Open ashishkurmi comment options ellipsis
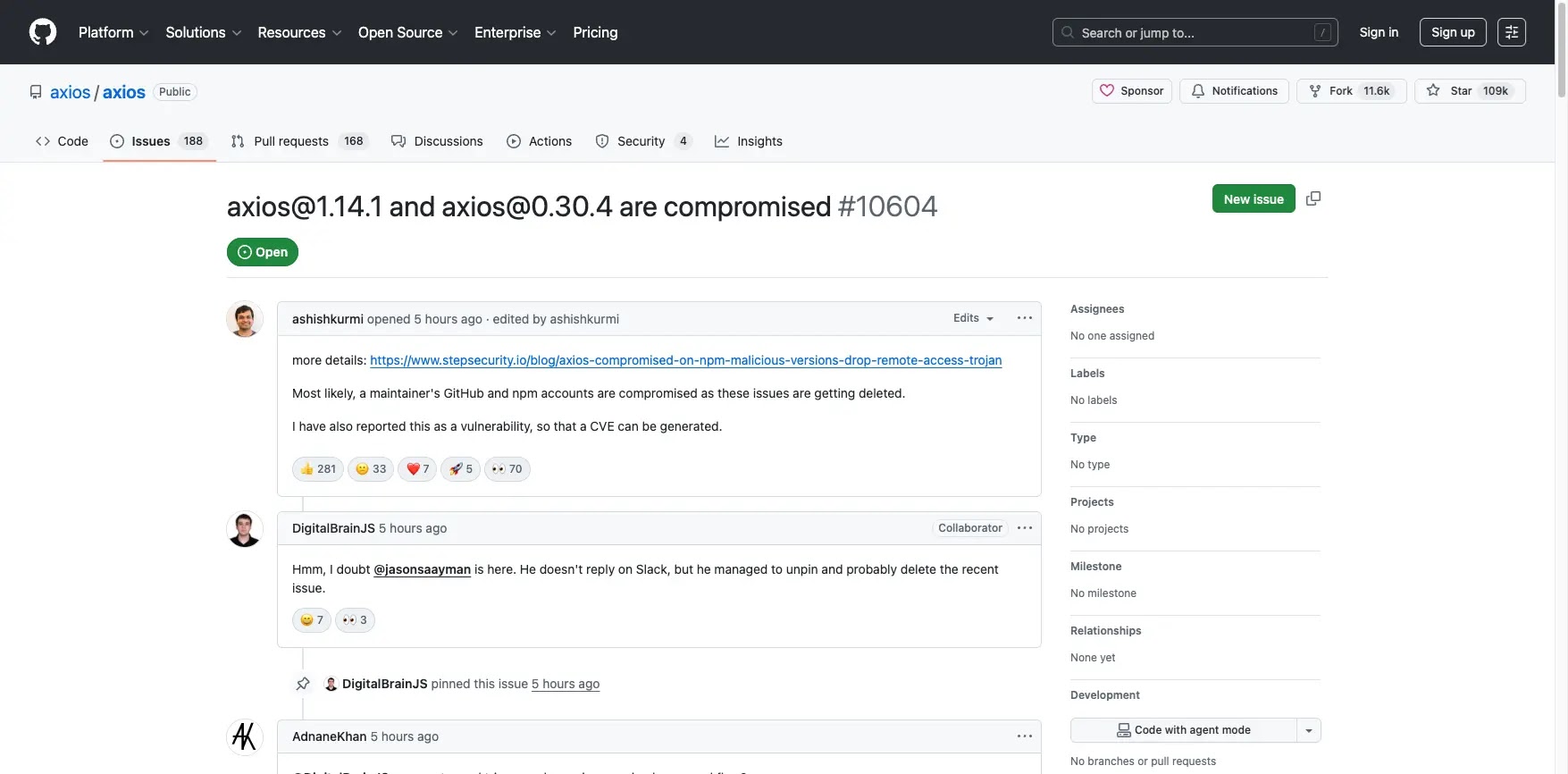The width and height of the screenshot is (1568, 774). pos(1024,318)
